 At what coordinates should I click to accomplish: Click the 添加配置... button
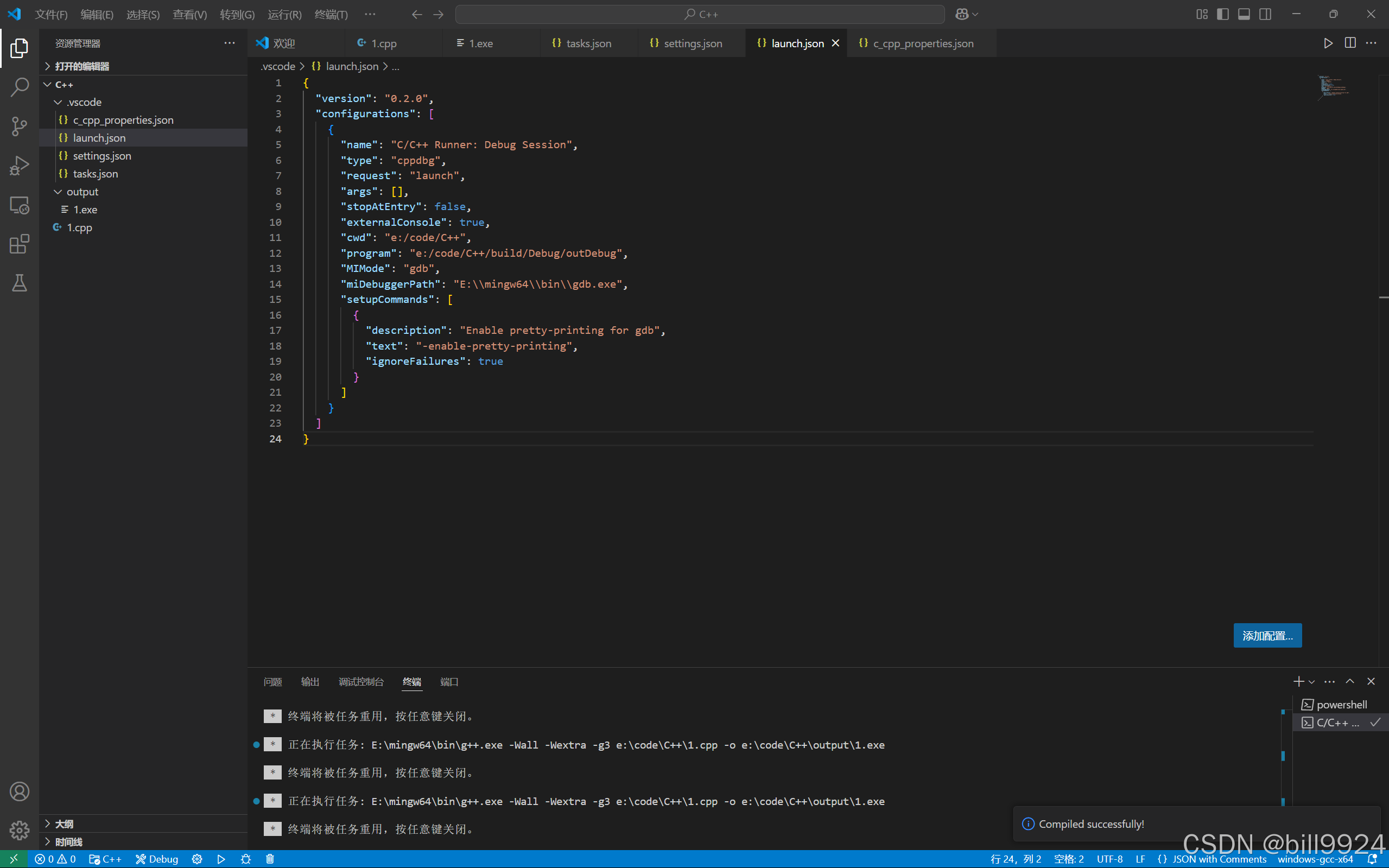point(1267,636)
